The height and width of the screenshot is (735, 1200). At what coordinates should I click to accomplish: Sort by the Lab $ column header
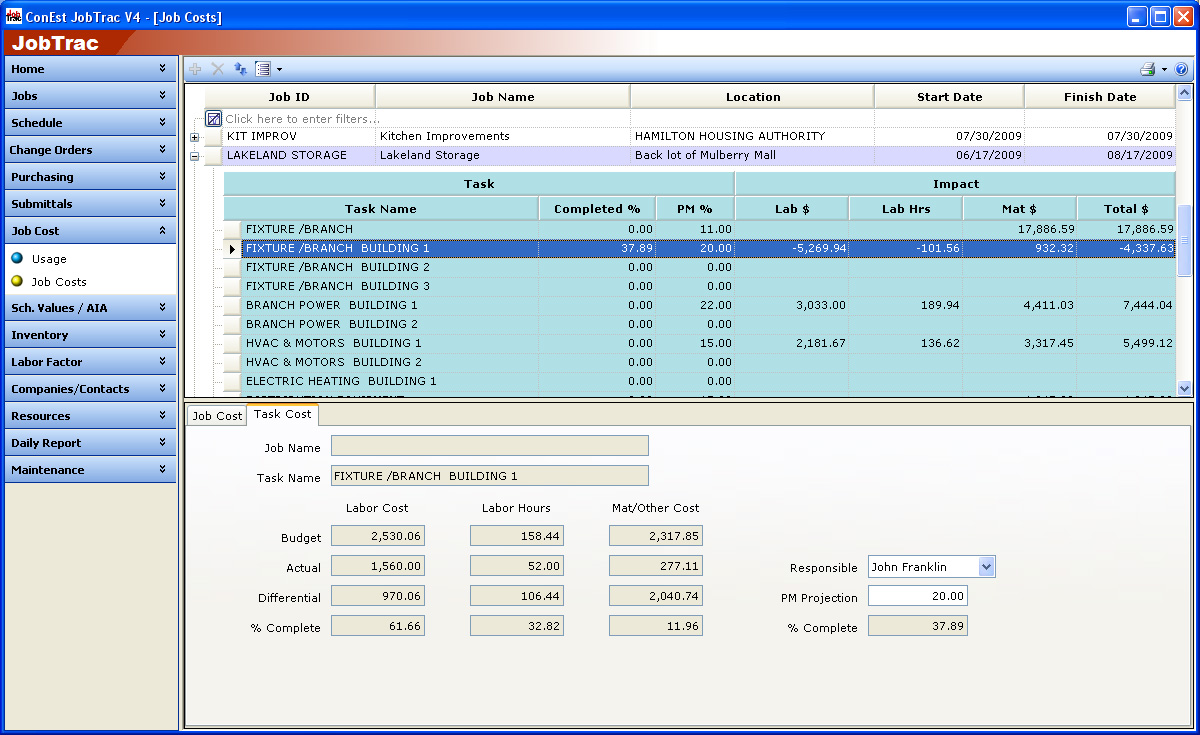(792, 209)
